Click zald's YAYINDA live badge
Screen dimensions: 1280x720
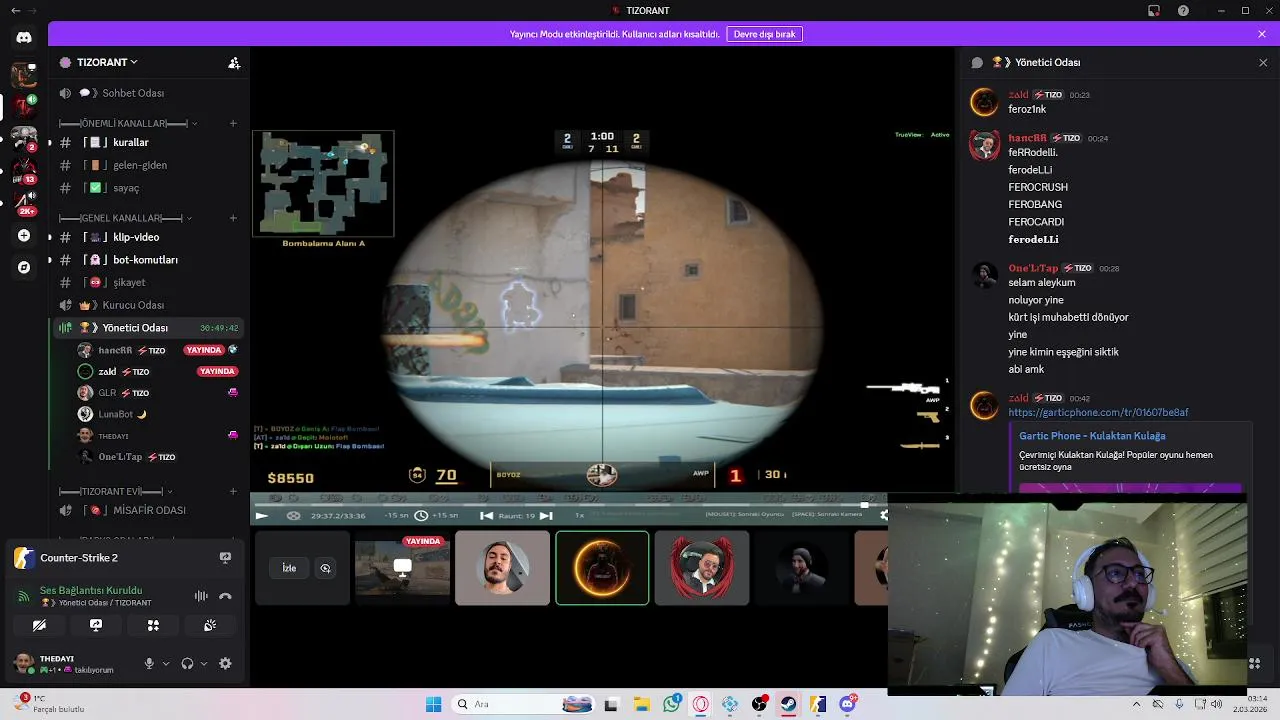217,371
